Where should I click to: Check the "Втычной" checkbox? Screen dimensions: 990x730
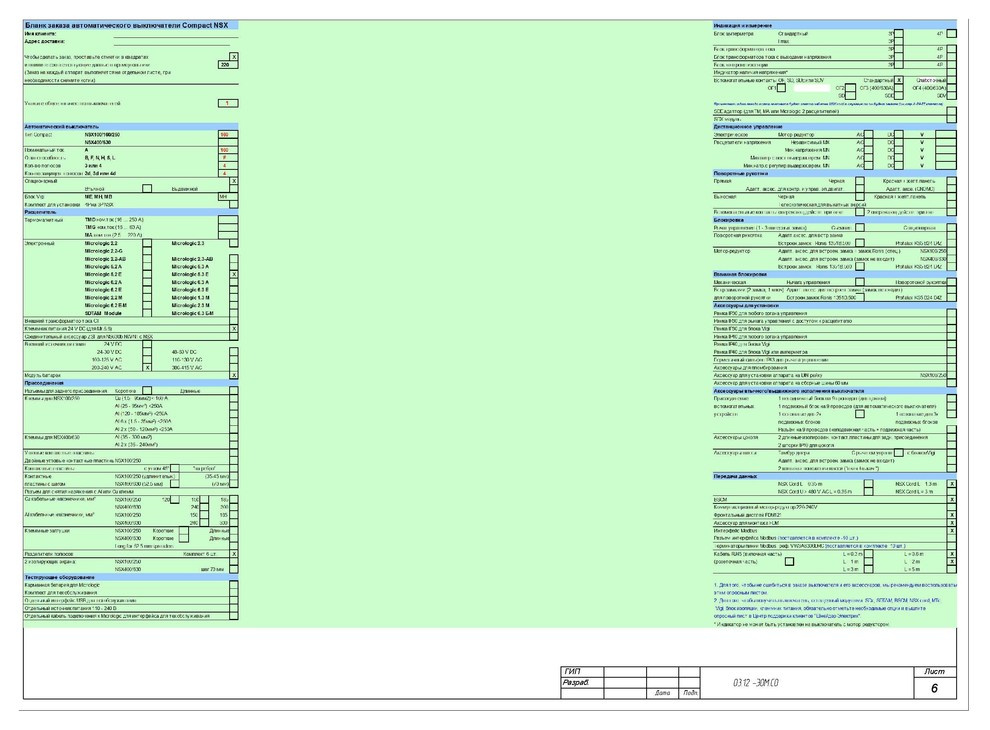[x=147, y=189]
